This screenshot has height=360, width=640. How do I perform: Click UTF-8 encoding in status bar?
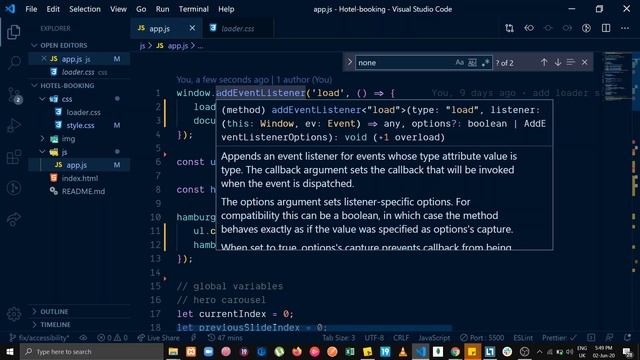374,338
